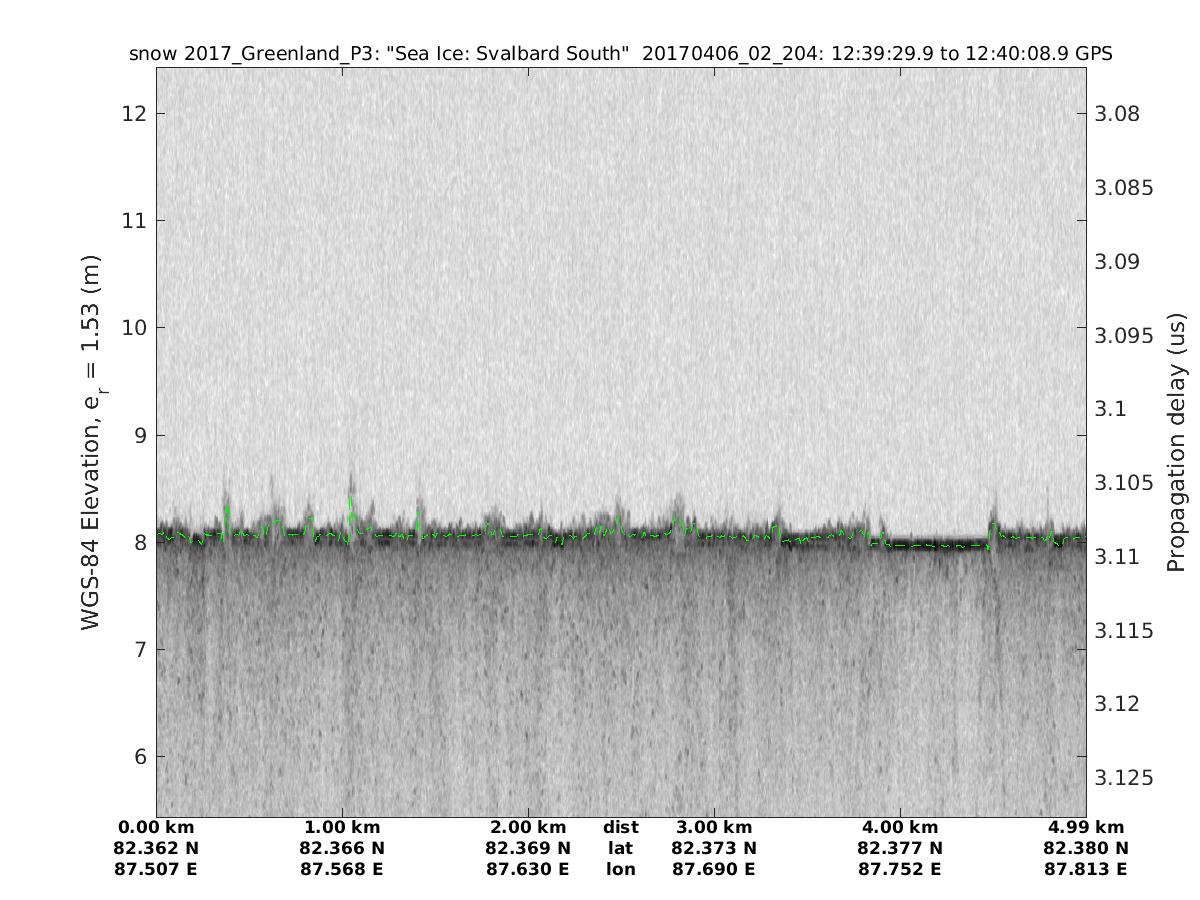The image size is (1200, 900).
Task: Click the 6 tick on elevation axis
Action: (x=139, y=756)
